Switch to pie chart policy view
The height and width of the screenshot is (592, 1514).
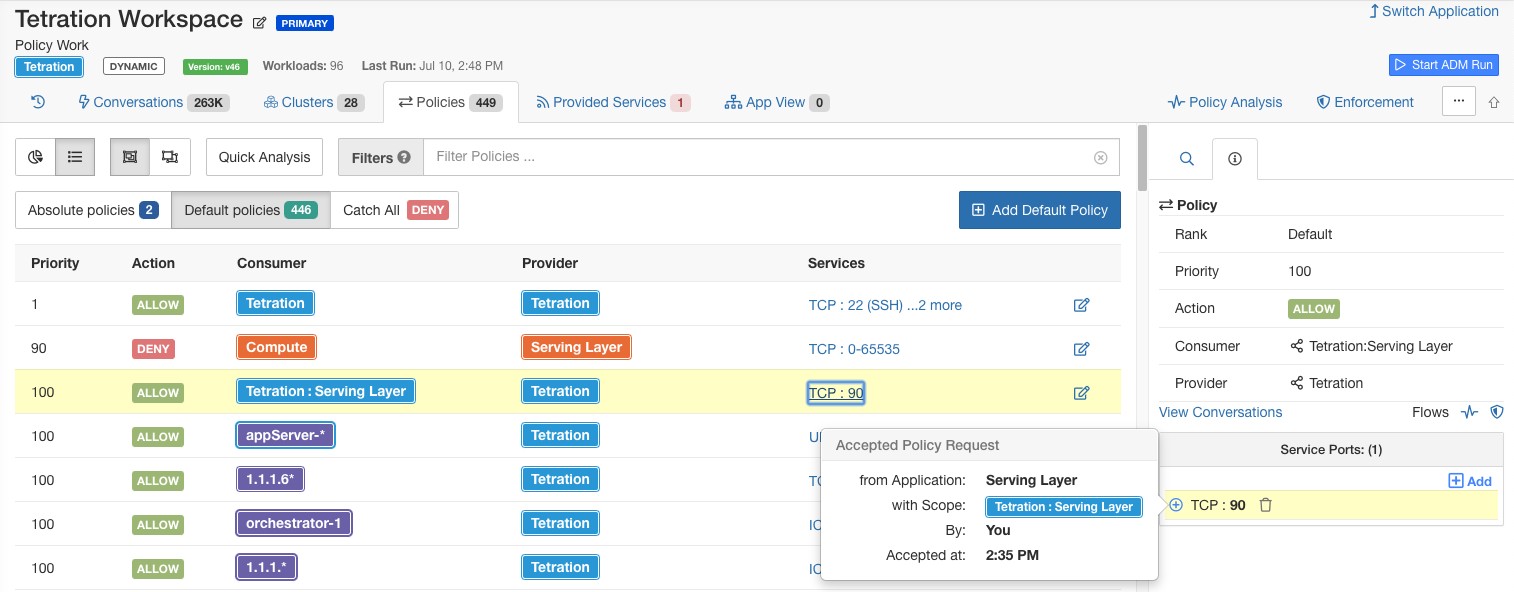tap(35, 157)
